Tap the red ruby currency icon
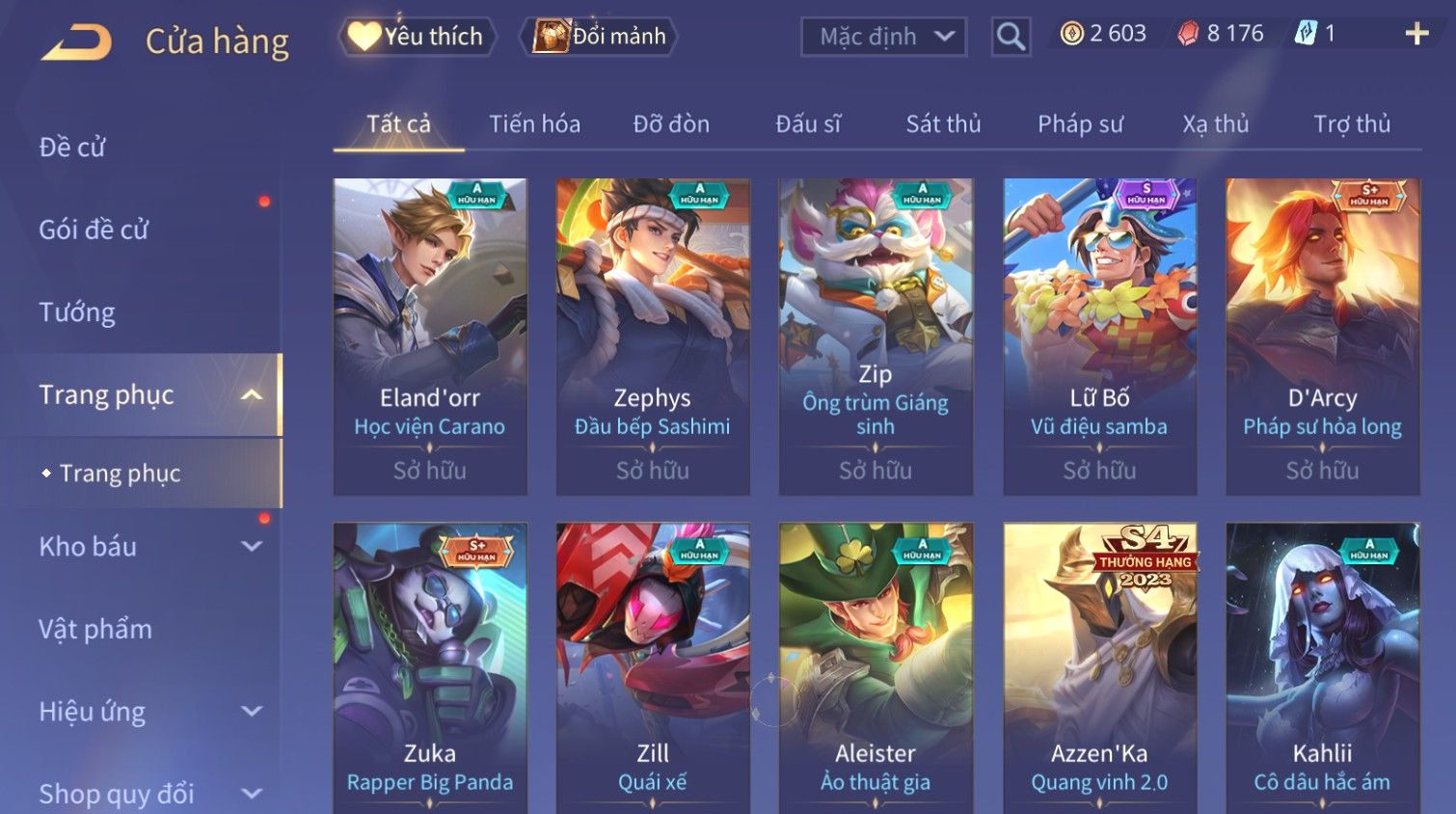Viewport: 1456px width, 814px height. 1188,34
